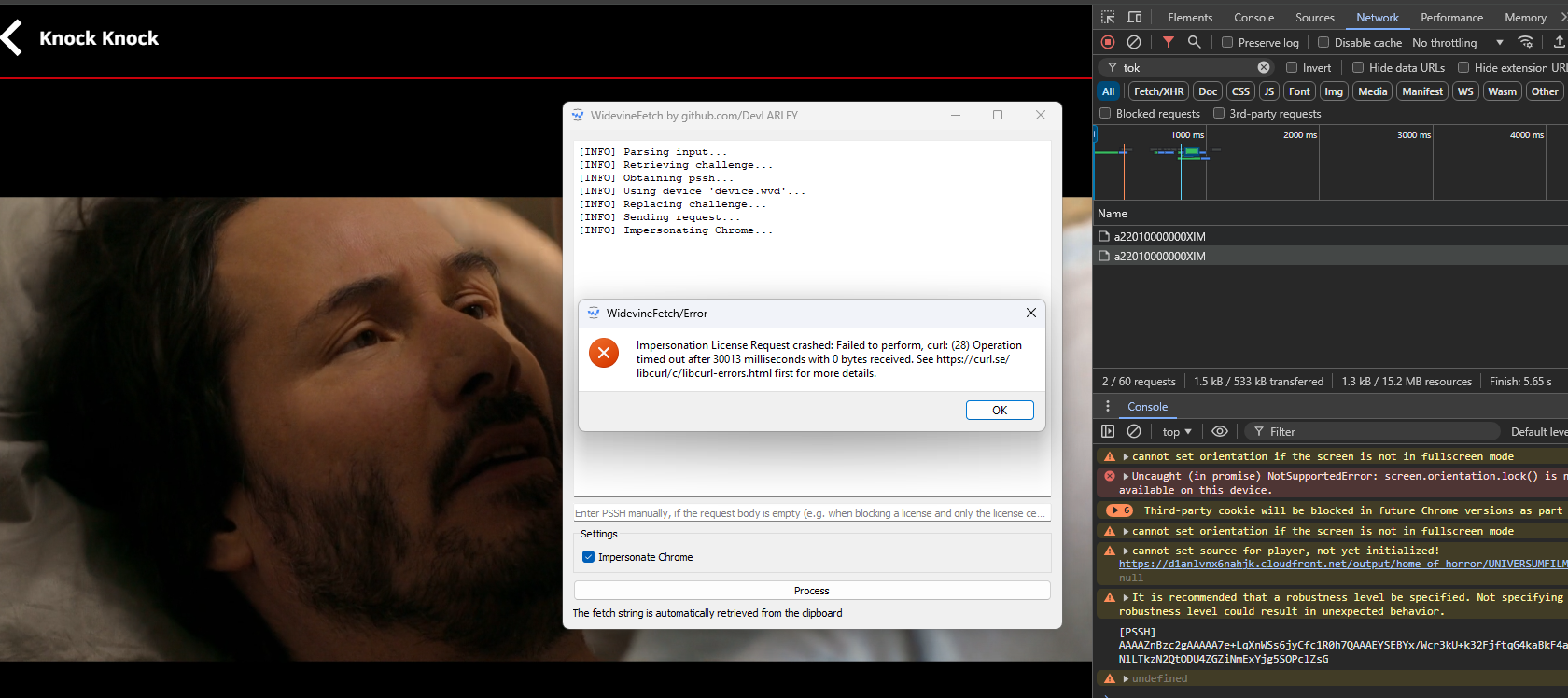Show the console sidebar panel
Viewport: 1568px width, 698px height.
pos(1108,431)
